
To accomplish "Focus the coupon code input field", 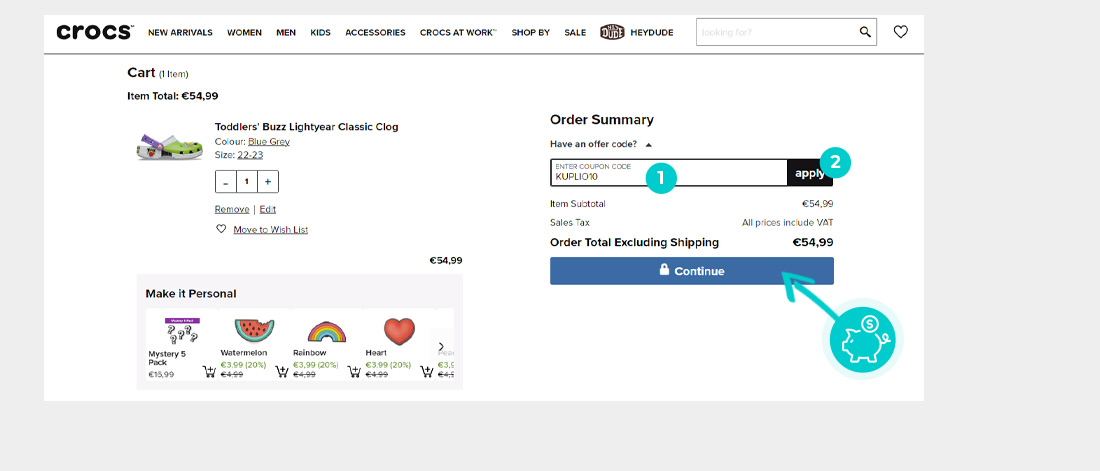I will point(669,173).
